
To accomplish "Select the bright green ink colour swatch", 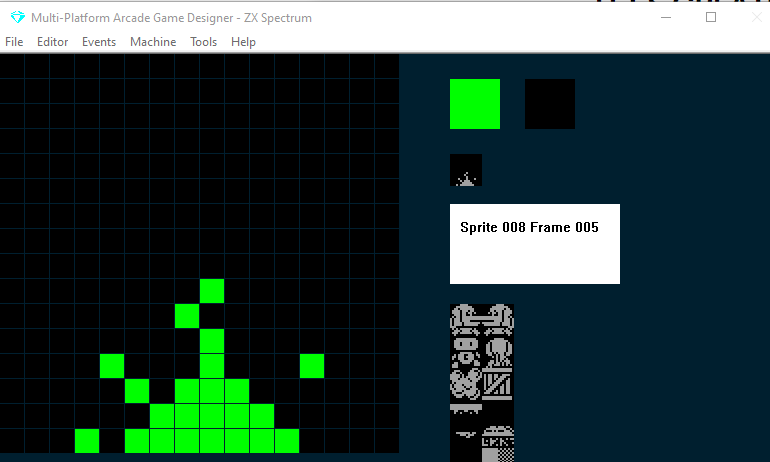I will click(475, 104).
